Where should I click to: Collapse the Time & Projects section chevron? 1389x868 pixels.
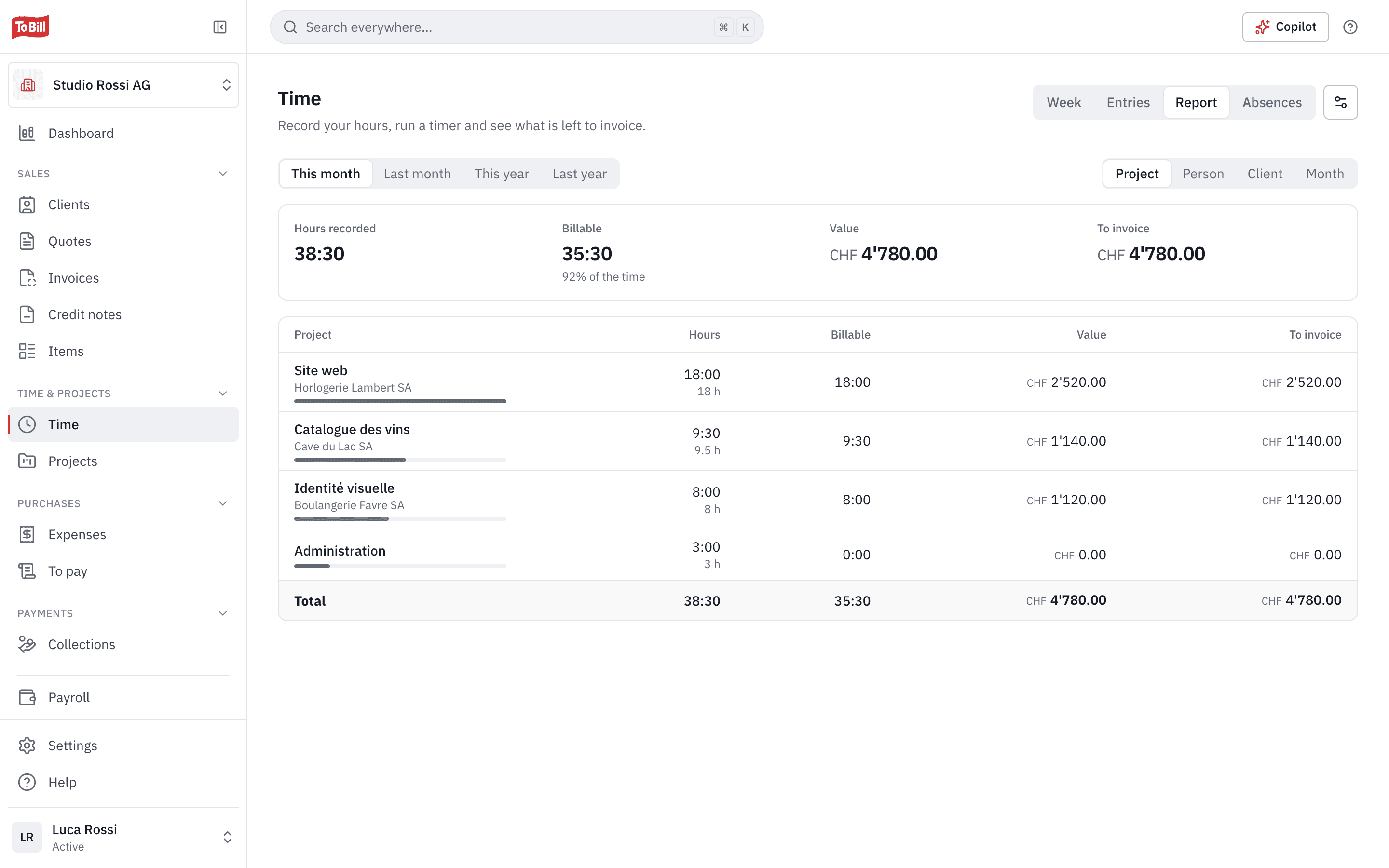(x=223, y=393)
